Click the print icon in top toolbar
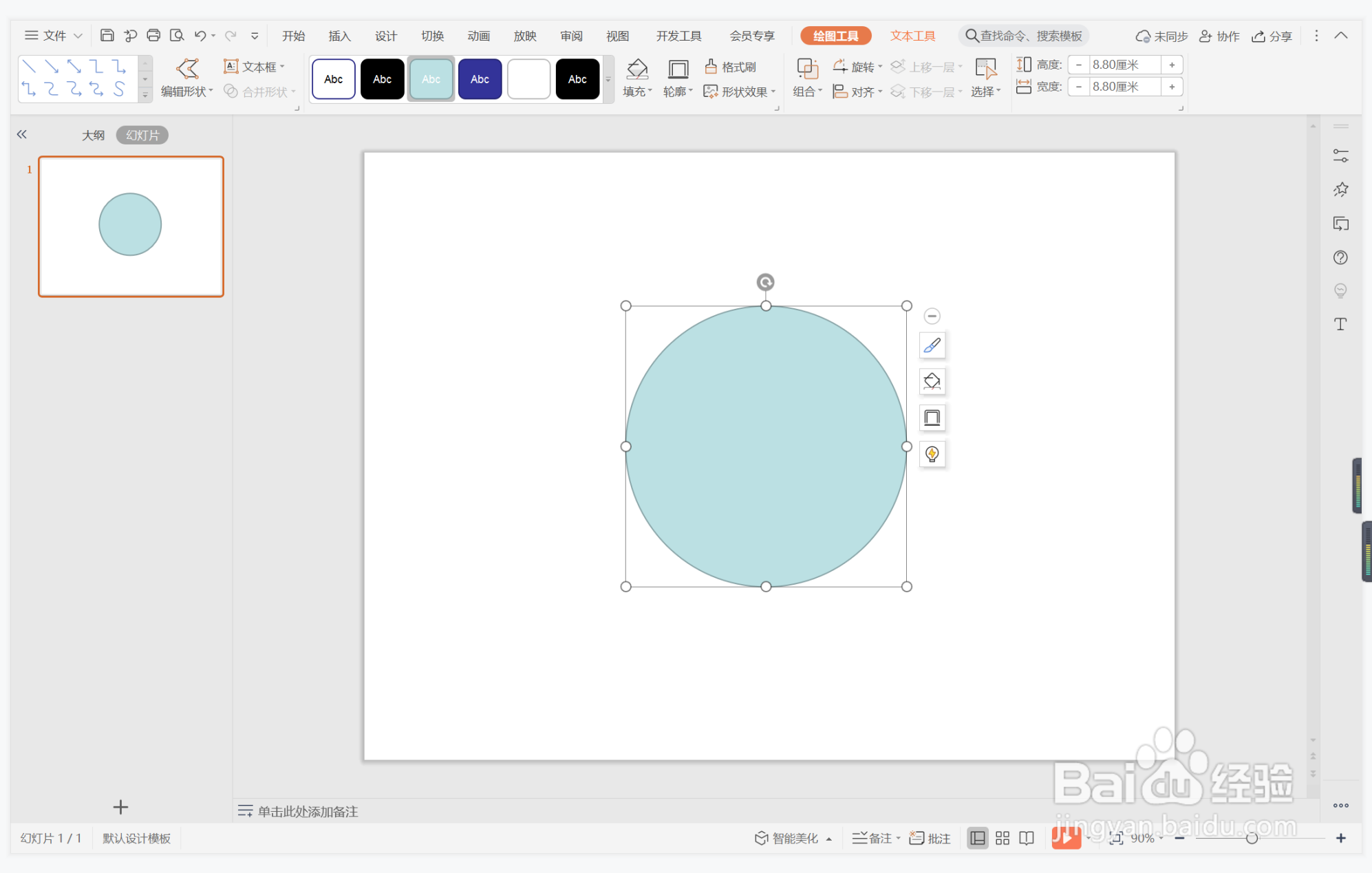The width and height of the screenshot is (1372, 873). point(153,36)
